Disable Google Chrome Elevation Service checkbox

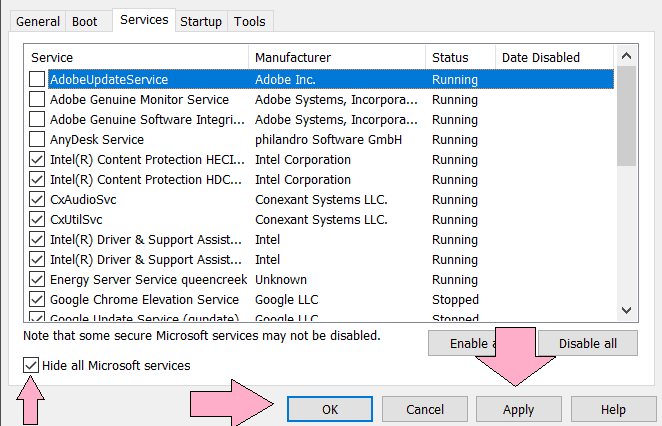coord(37,299)
